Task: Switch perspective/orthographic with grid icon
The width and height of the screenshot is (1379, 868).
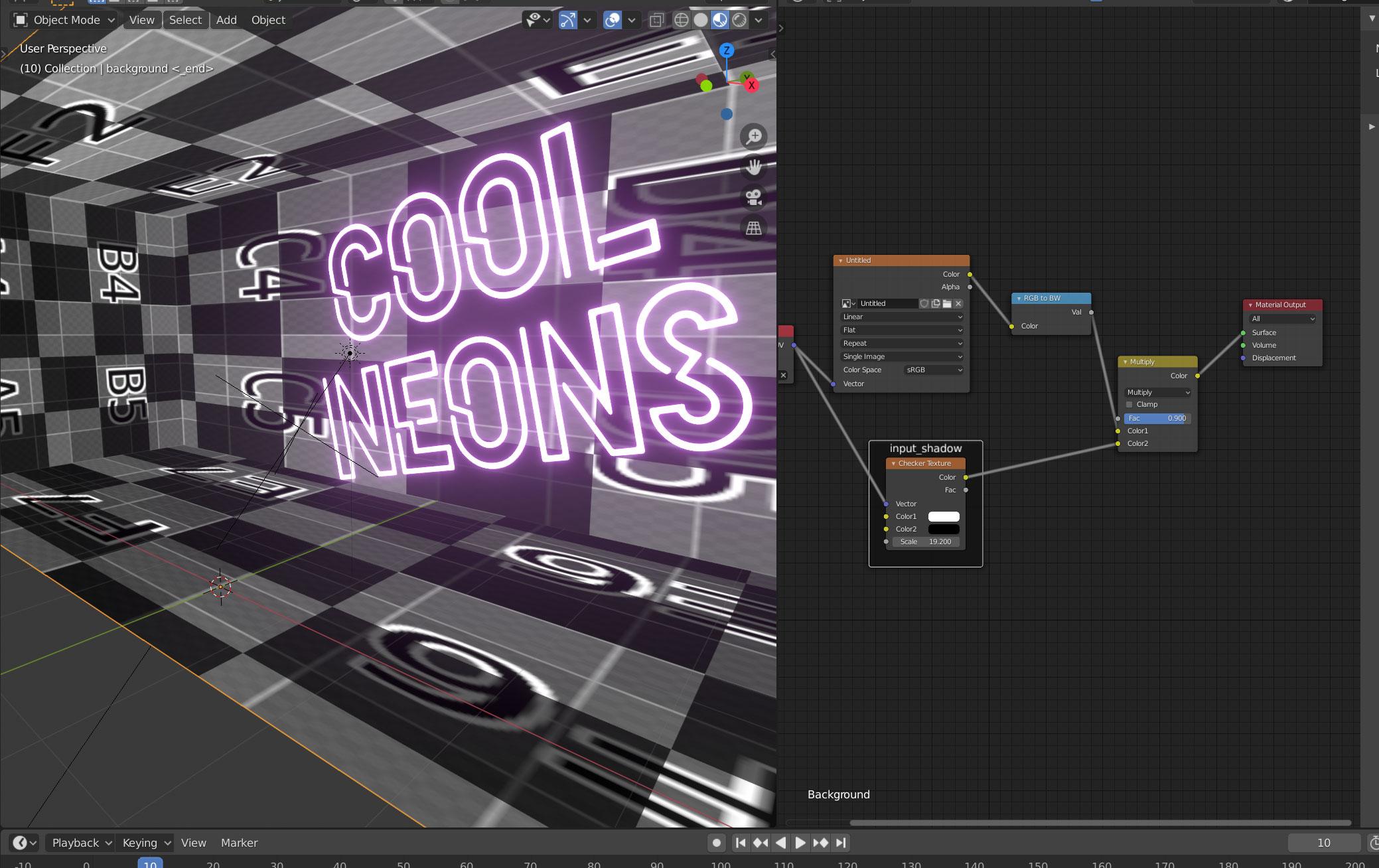Action: [754, 228]
